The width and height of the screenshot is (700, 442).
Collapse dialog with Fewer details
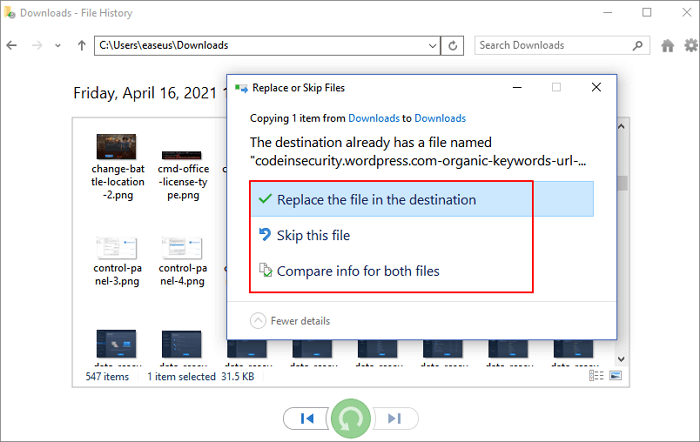290,321
